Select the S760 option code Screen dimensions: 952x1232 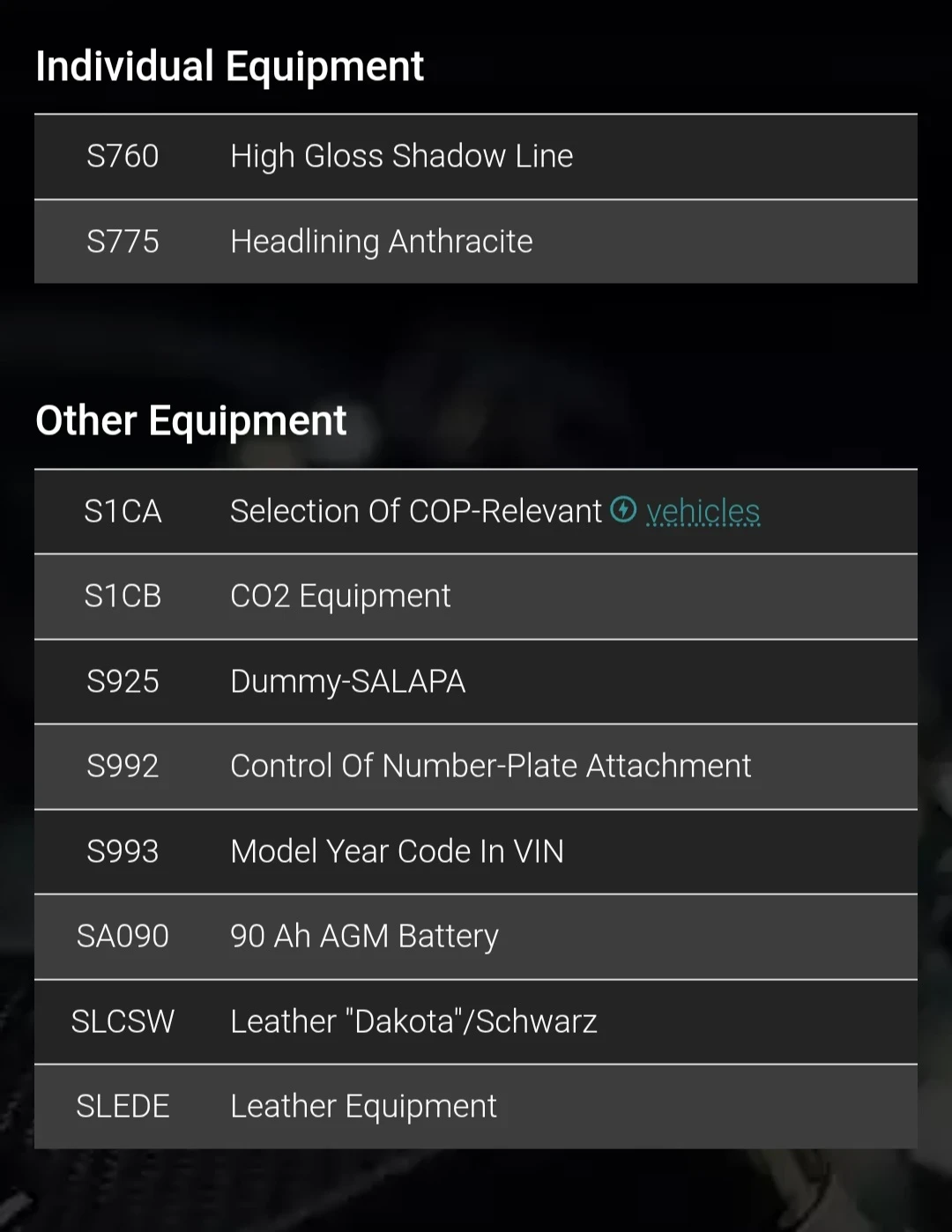123,156
